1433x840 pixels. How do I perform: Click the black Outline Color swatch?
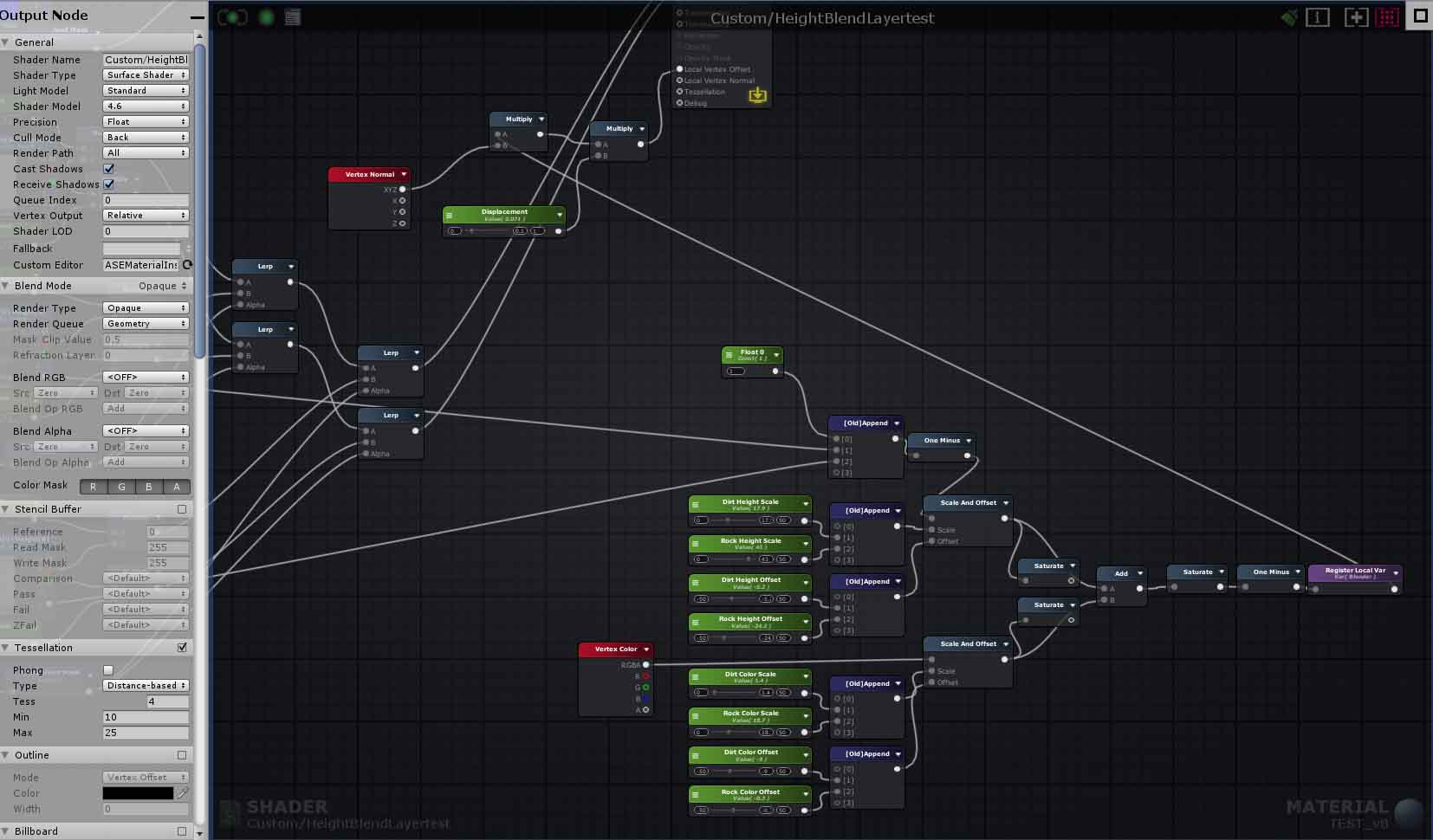(139, 793)
